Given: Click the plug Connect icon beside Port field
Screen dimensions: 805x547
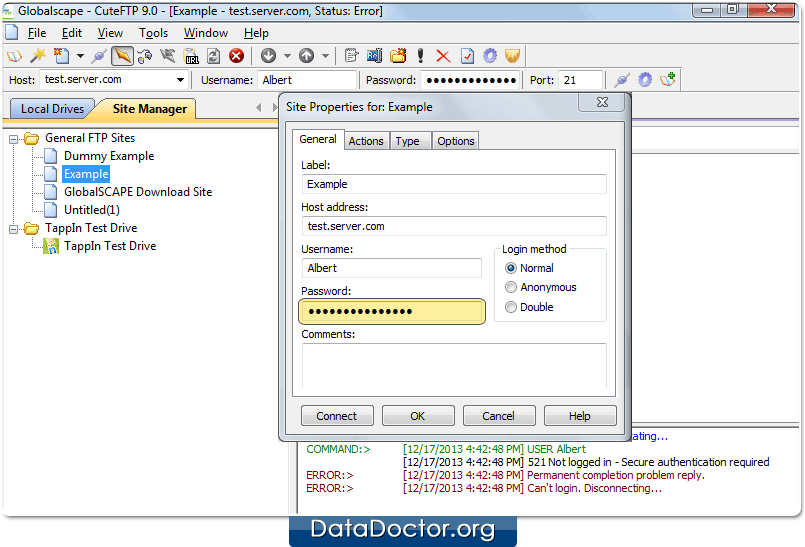Looking at the screenshot, I should (x=622, y=80).
